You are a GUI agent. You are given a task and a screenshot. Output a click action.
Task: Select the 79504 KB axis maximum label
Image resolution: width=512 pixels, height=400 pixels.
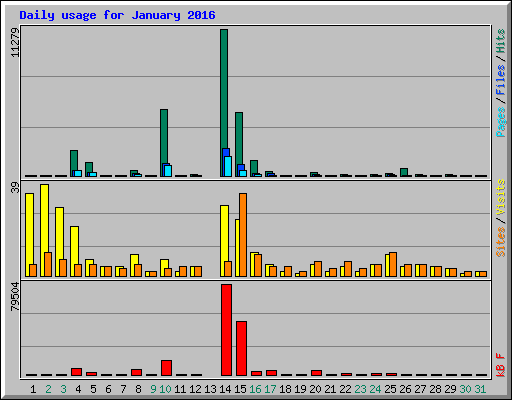coord(15,297)
